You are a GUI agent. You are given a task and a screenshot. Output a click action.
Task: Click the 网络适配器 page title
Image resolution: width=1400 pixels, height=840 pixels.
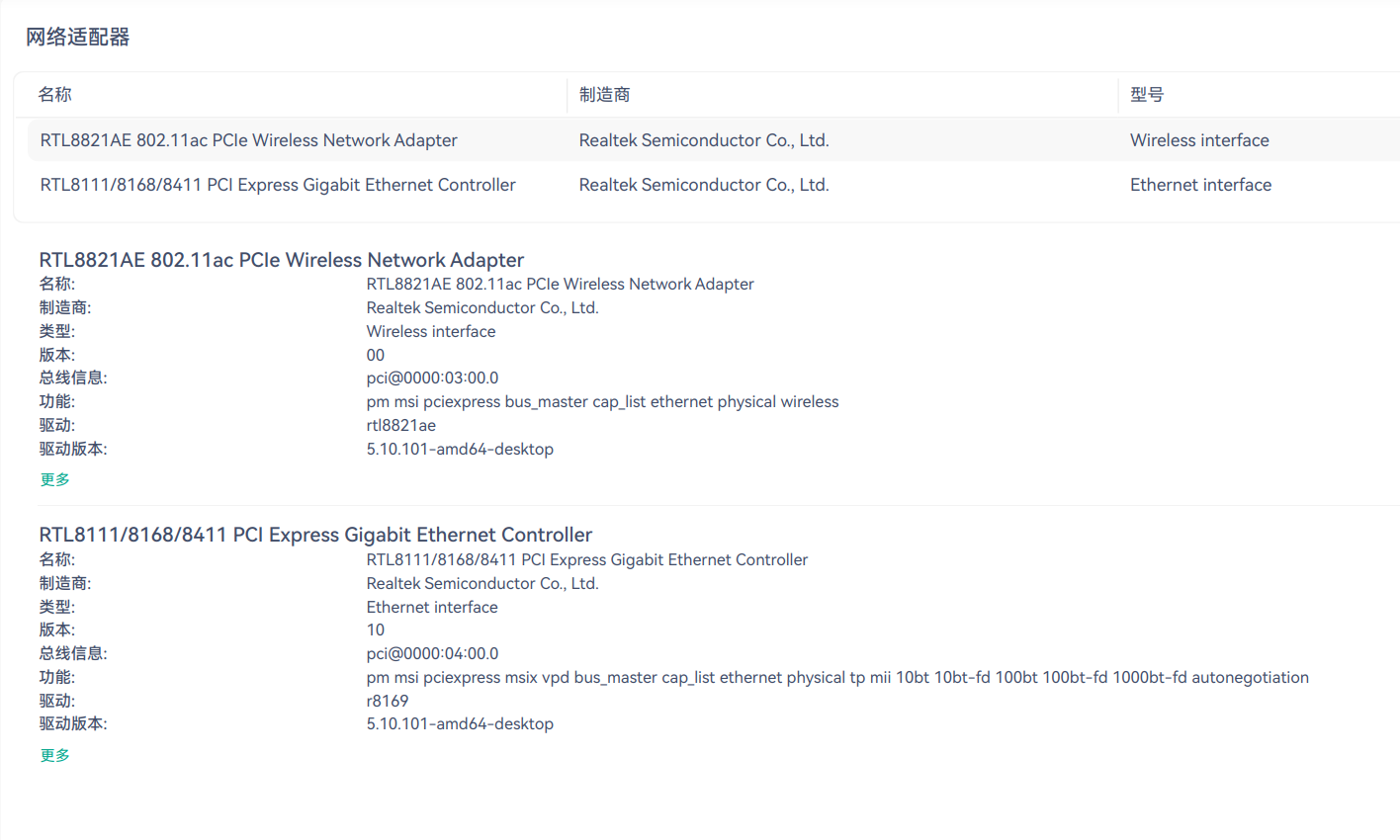tap(78, 38)
